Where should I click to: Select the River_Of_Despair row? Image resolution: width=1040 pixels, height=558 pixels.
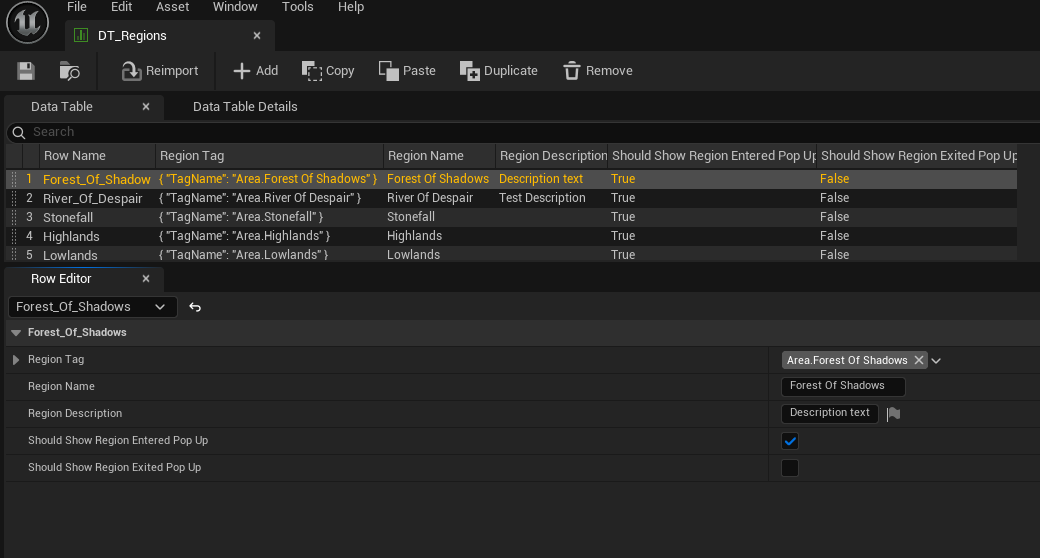coord(92,198)
